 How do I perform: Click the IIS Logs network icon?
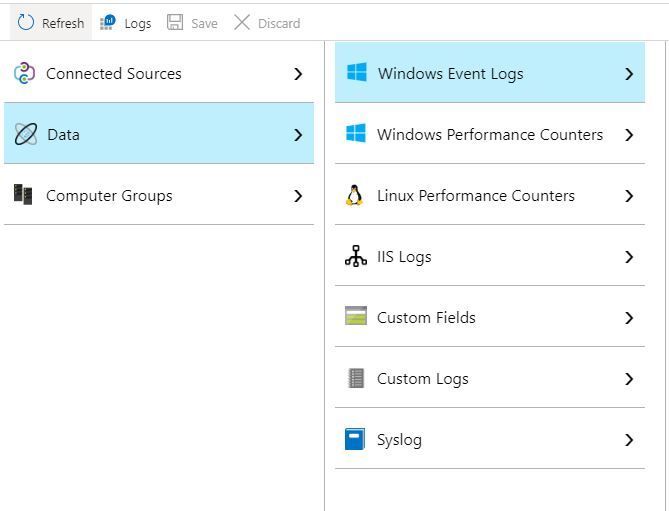click(355, 256)
